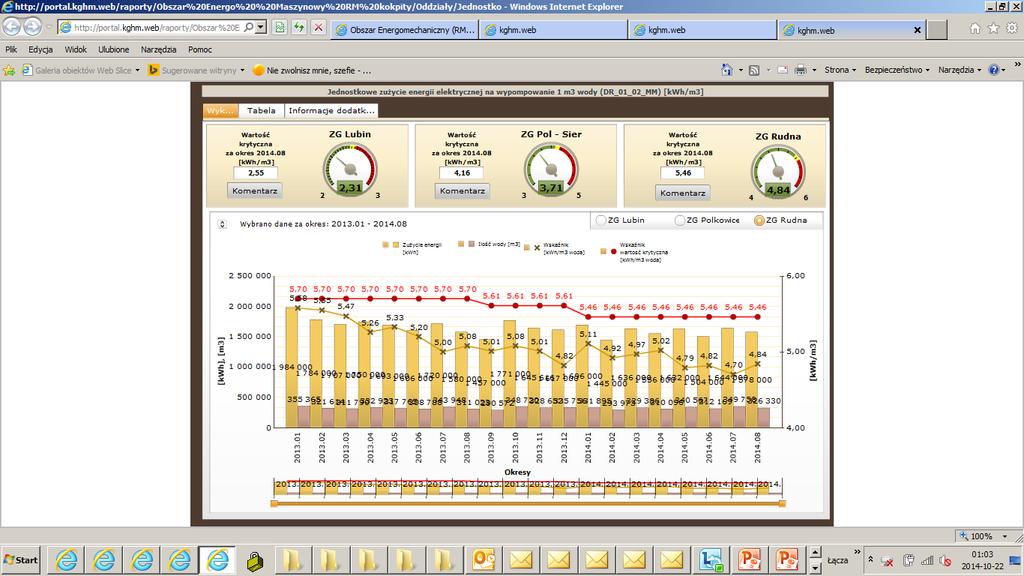Image resolution: width=1024 pixels, height=576 pixels.
Task: Refresh the page with the green arrows icon
Action: click(299, 27)
